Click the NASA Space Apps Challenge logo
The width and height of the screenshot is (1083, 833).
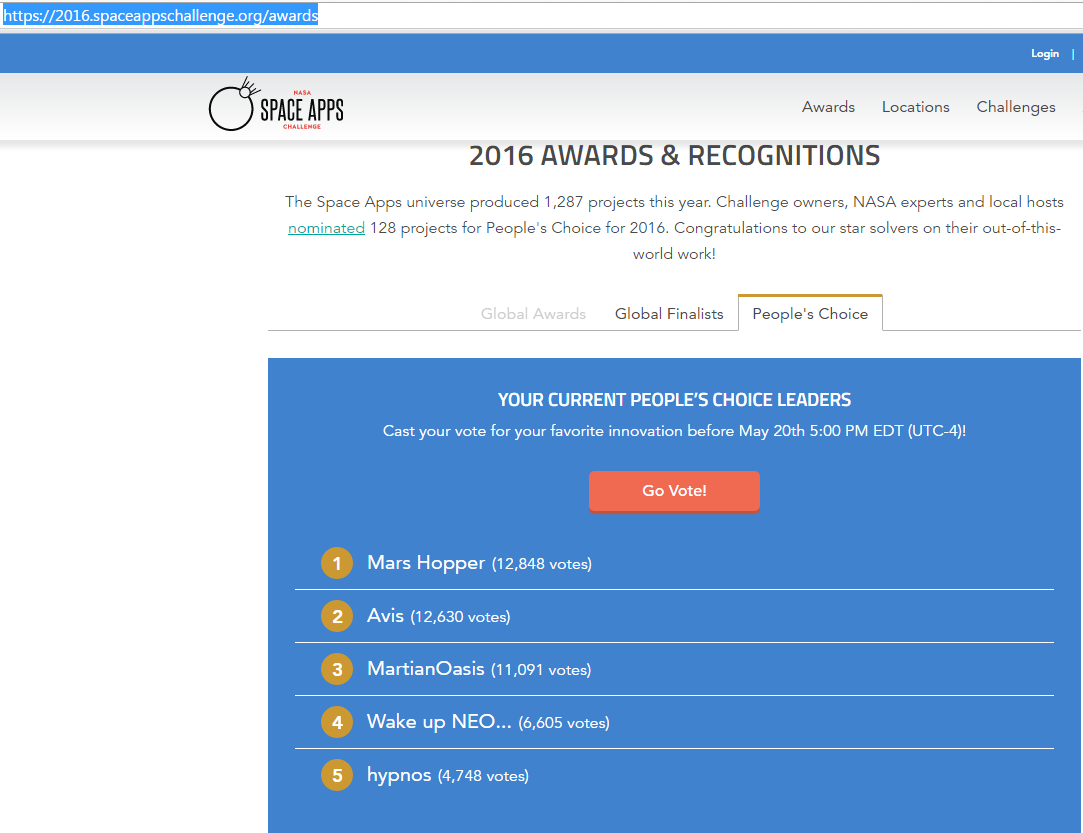point(276,106)
